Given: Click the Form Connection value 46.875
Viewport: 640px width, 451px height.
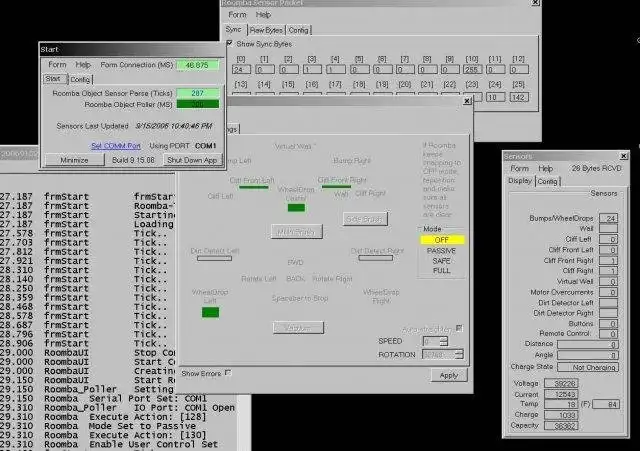Looking at the screenshot, I should tap(197, 65).
